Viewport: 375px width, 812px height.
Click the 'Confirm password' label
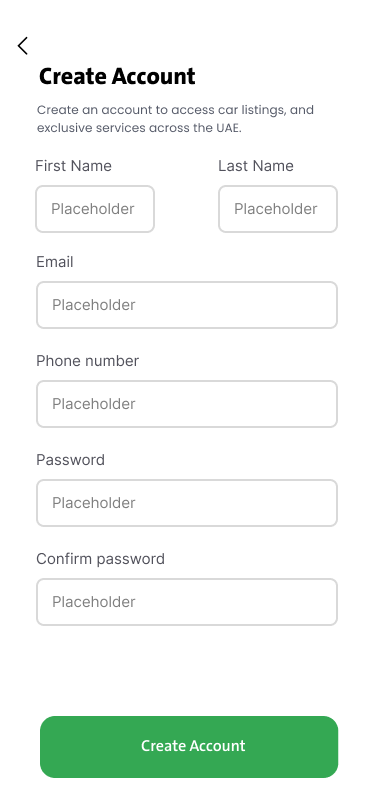pyautogui.click(x=100, y=559)
